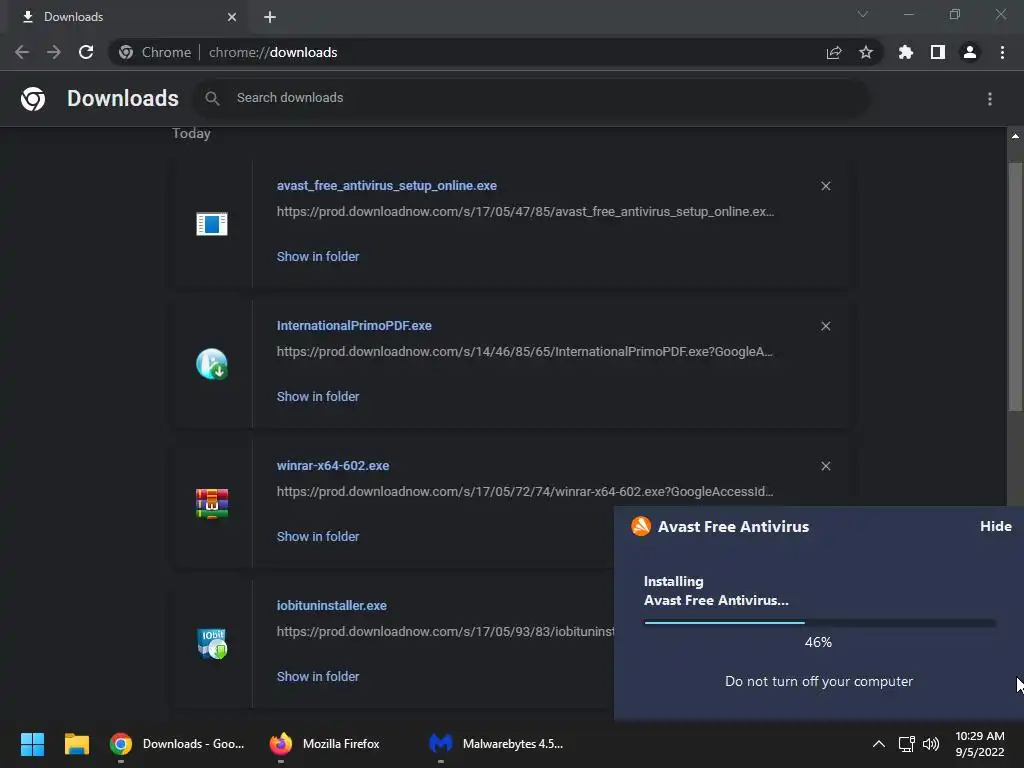Click the WinRAR books icon
Viewport: 1024px width, 768px height.
tap(212, 504)
